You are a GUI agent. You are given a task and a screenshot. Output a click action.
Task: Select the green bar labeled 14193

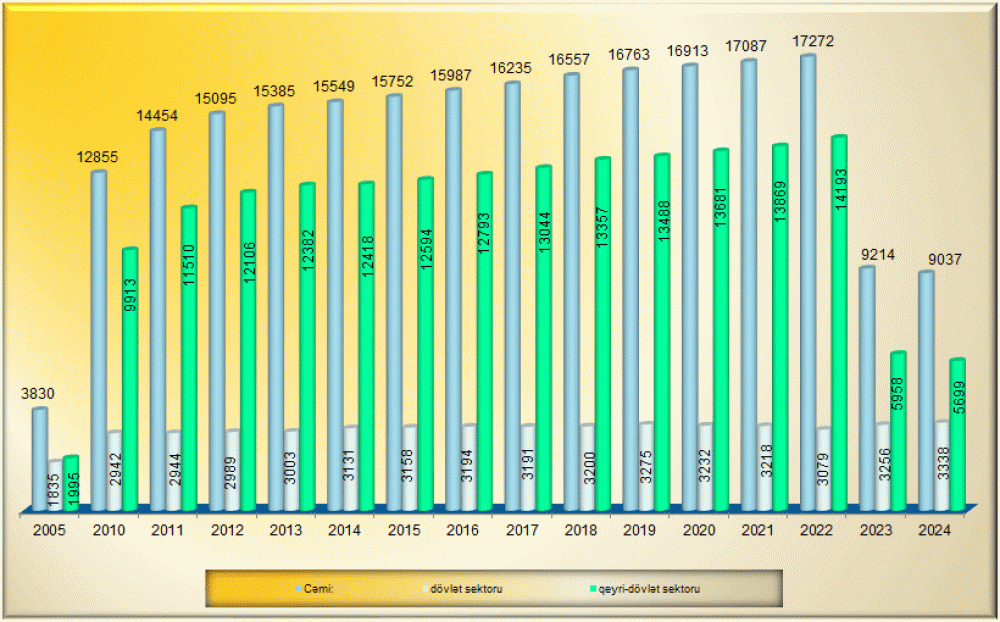pyautogui.click(x=839, y=320)
